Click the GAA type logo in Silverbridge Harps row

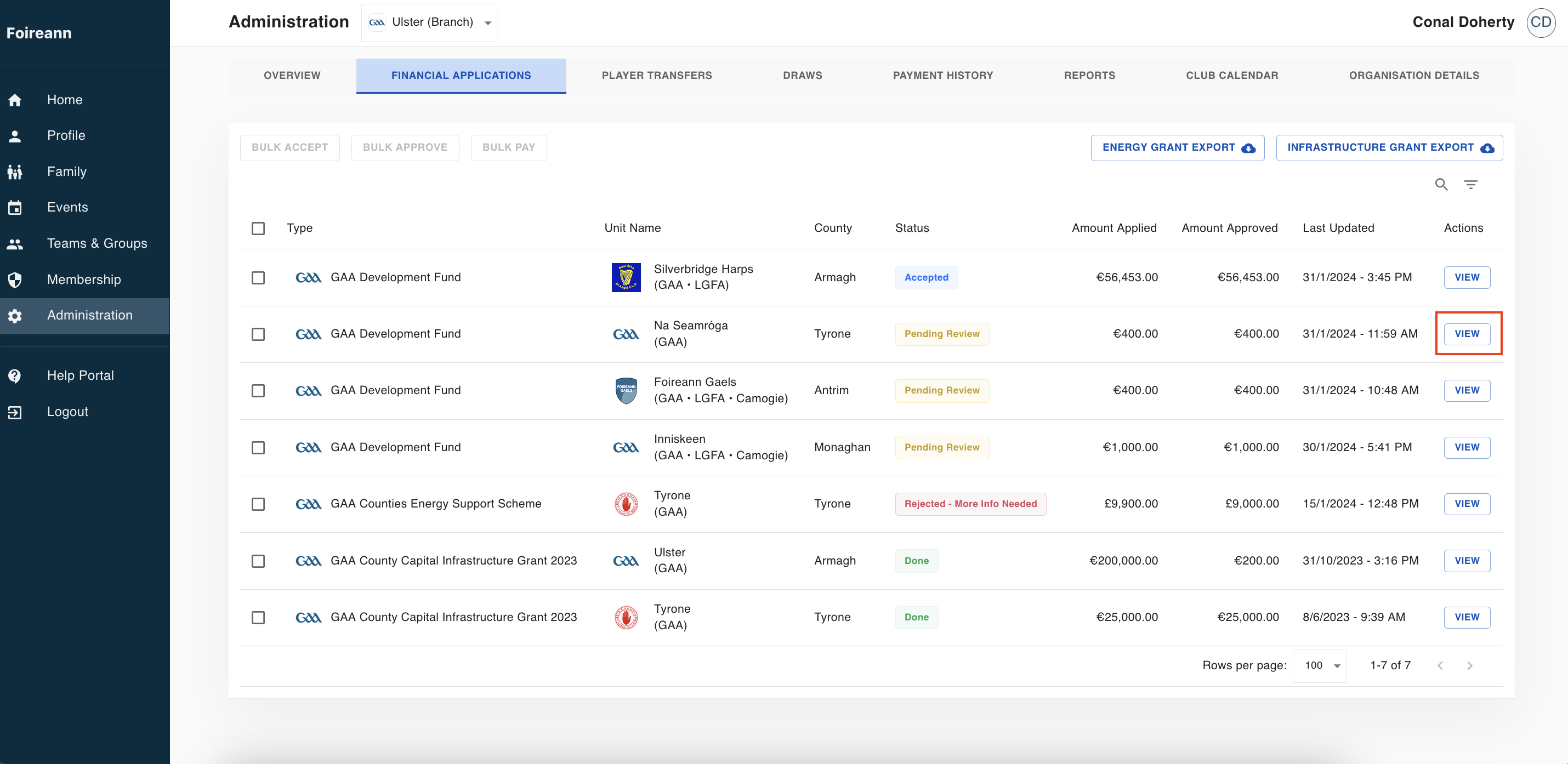(x=308, y=277)
